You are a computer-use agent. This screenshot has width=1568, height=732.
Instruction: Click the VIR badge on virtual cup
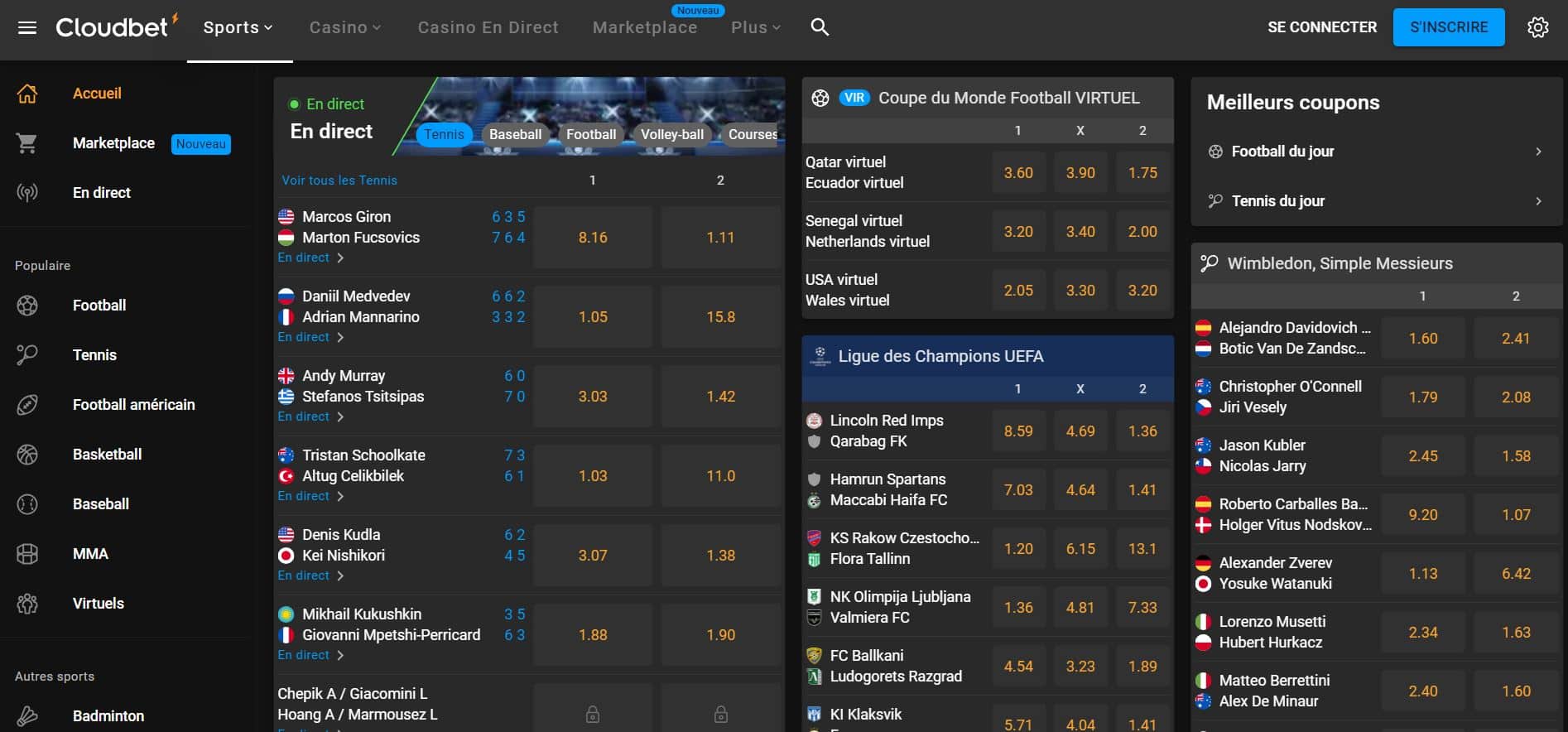(x=854, y=98)
